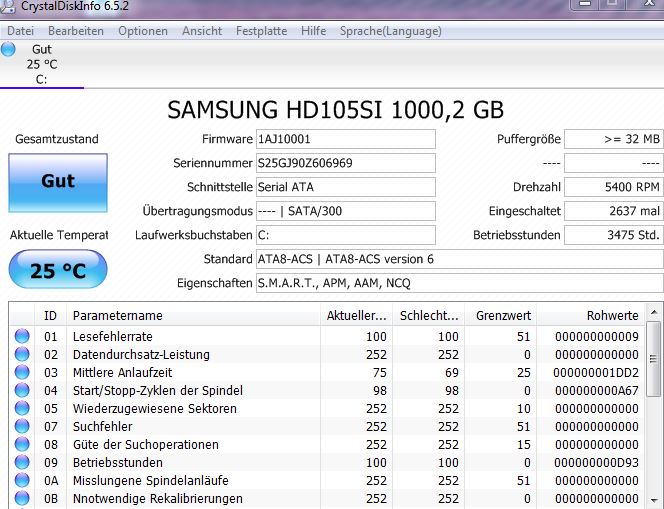Select the Mittlere Anlaufzeit parameter name
Viewport: 664px width, 509px height.
point(122,373)
